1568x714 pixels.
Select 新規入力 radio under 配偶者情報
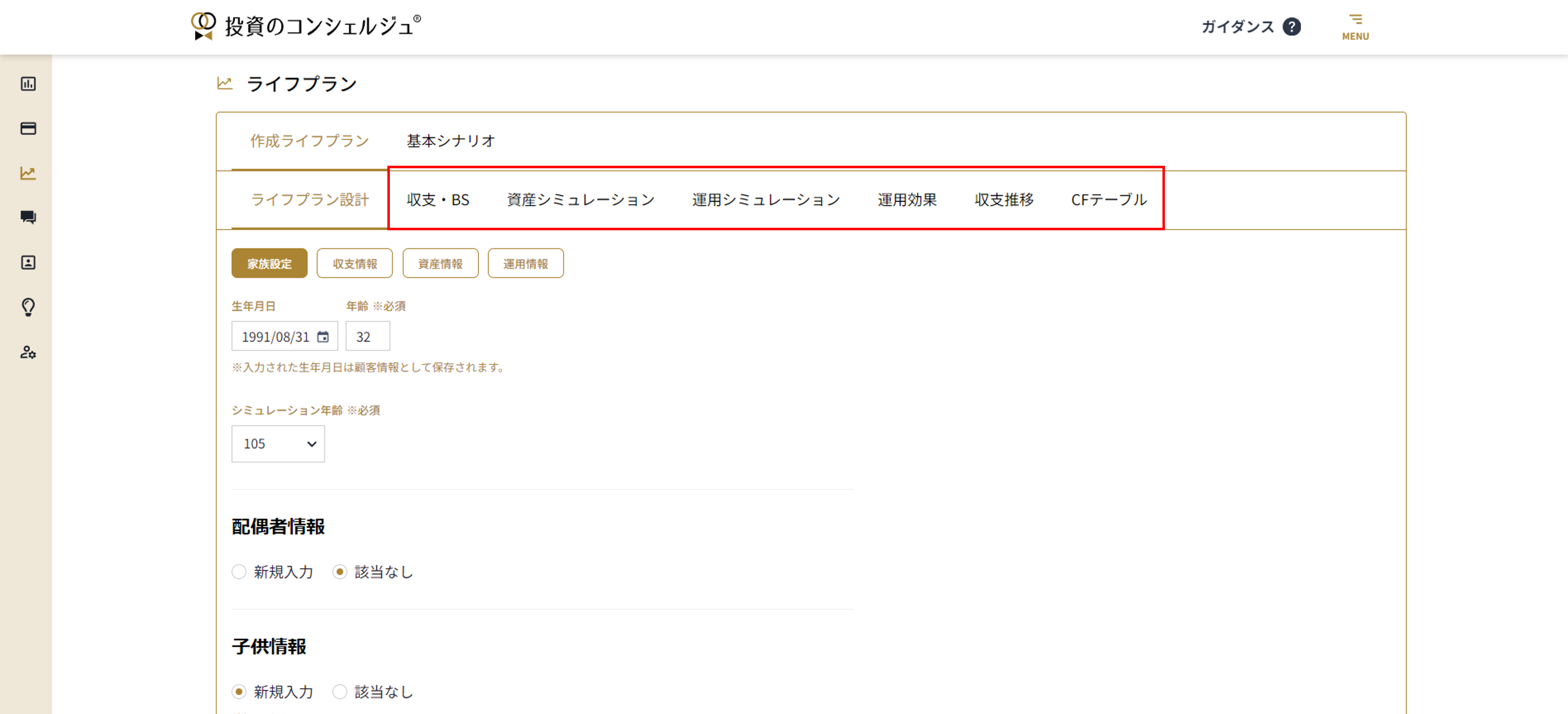[x=239, y=571]
